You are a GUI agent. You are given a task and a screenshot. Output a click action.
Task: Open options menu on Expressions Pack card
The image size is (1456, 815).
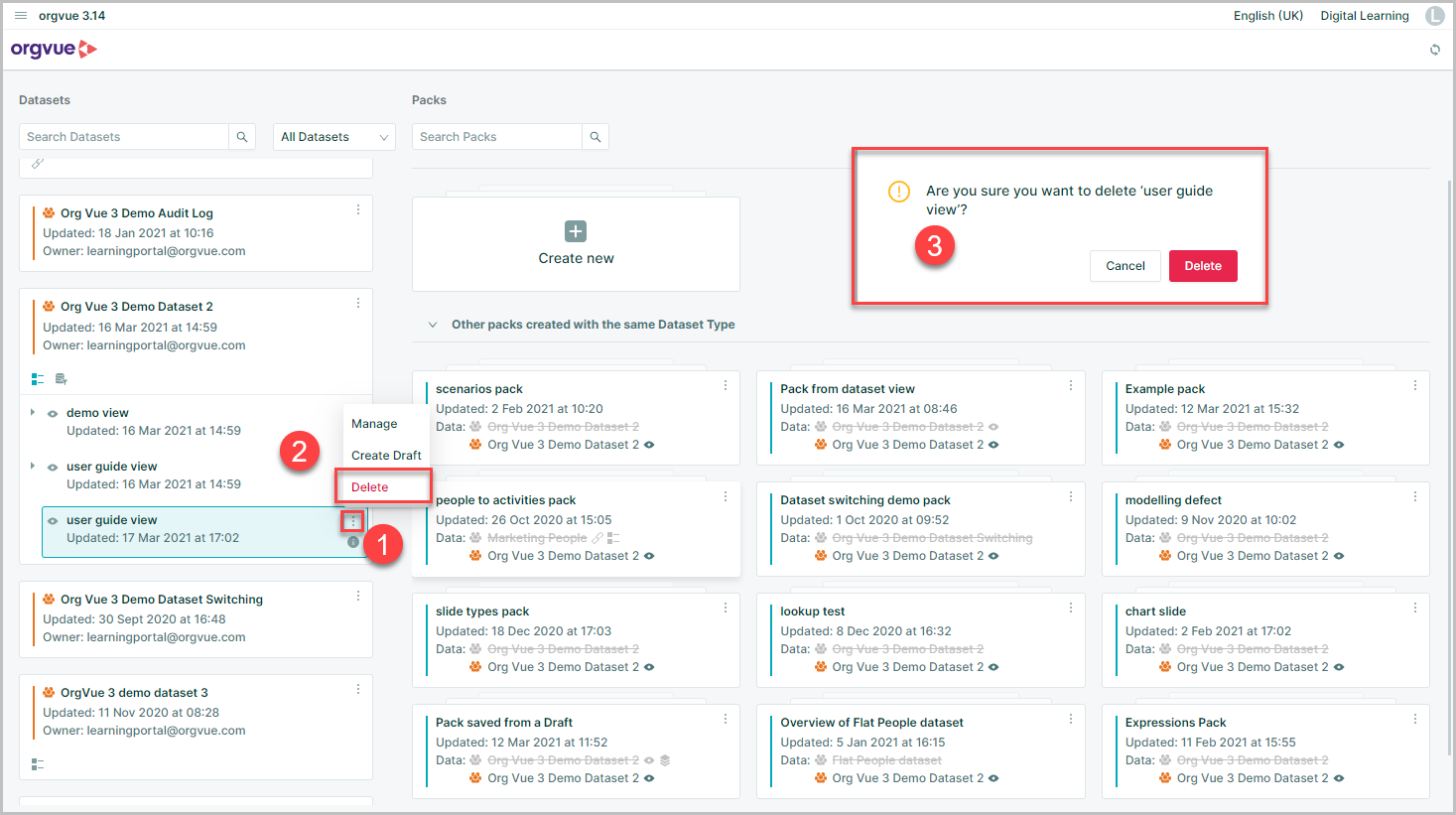tap(1415, 719)
